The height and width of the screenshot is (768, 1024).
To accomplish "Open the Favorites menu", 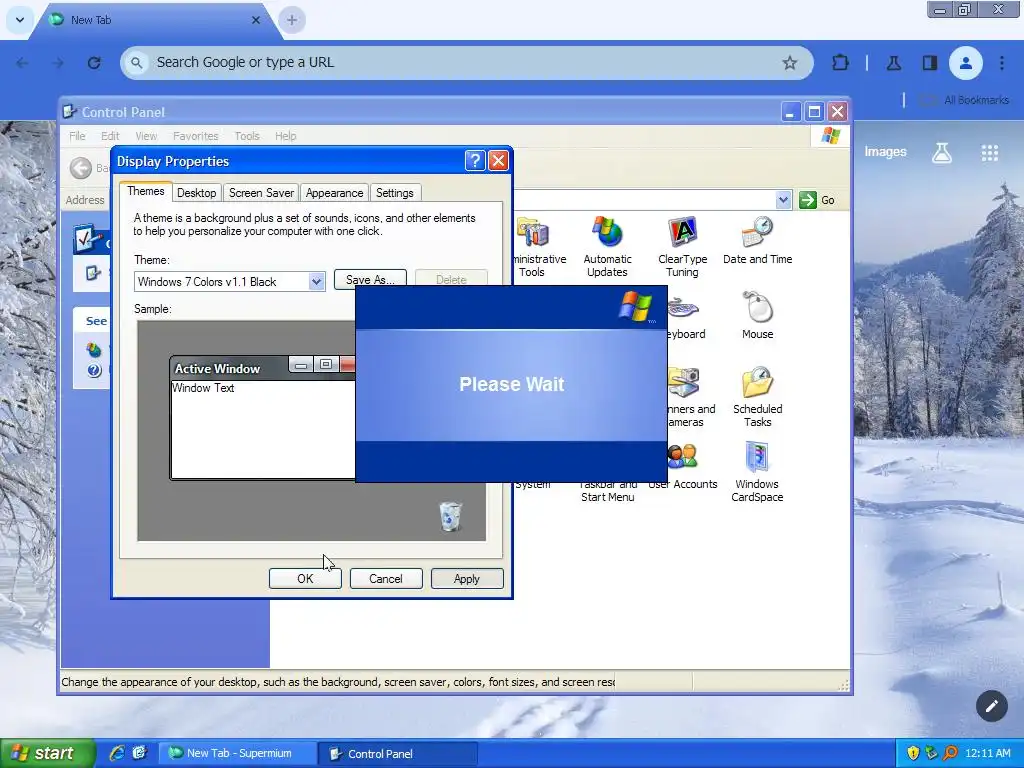I will point(195,136).
